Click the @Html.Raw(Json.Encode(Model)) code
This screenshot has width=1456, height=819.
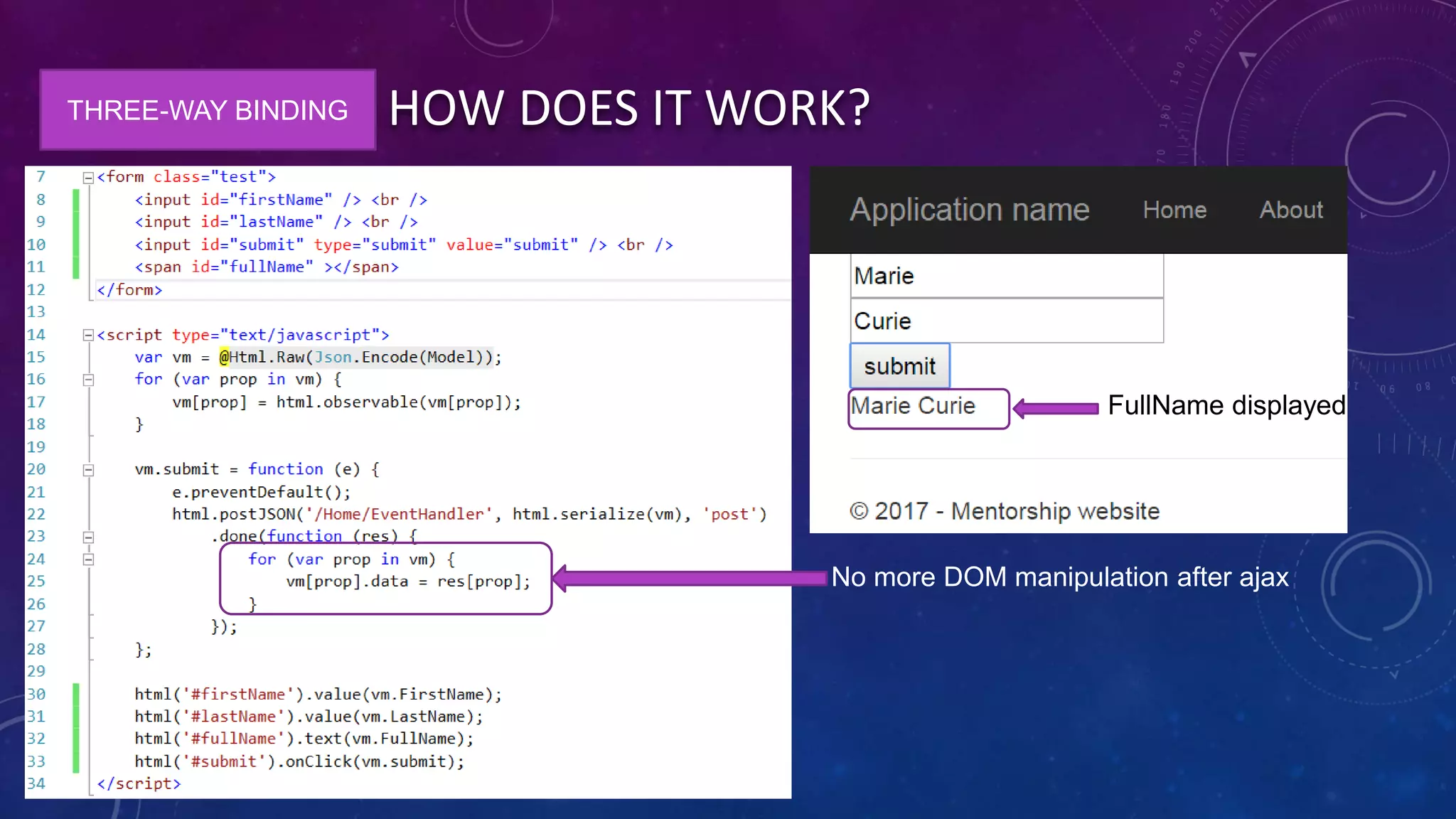click(x=355, y=358)
